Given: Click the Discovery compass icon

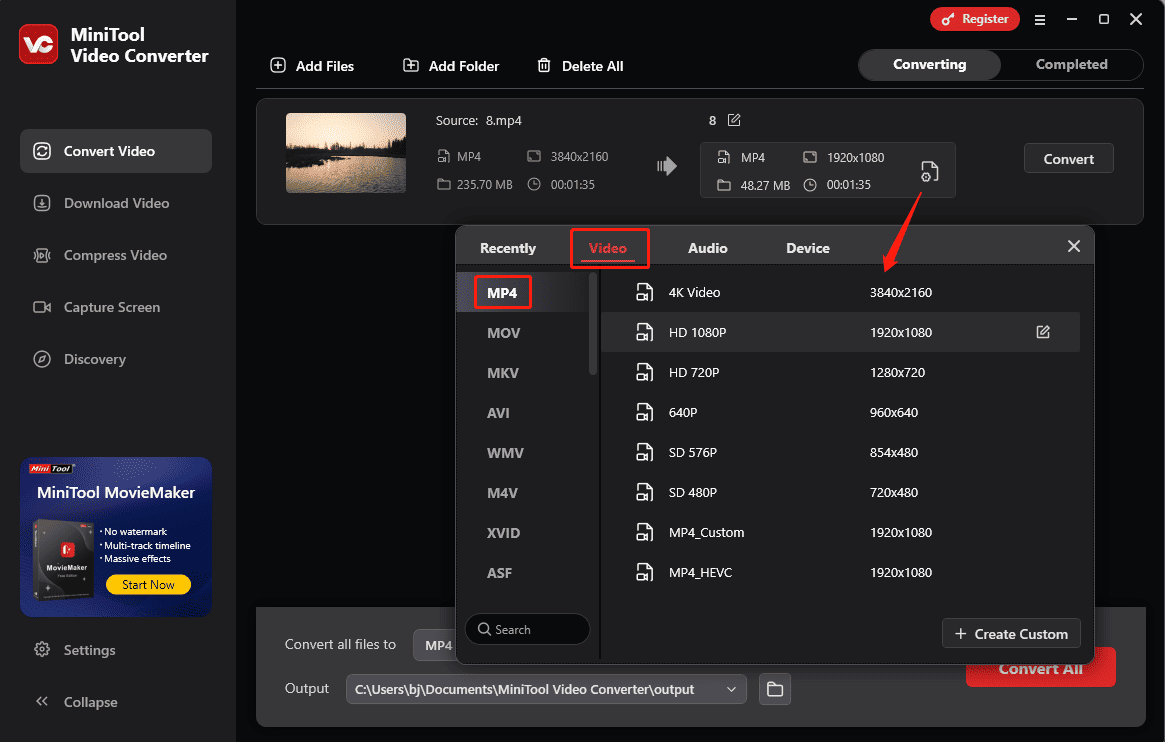Looking at the screenshot, I should [42, 359].
